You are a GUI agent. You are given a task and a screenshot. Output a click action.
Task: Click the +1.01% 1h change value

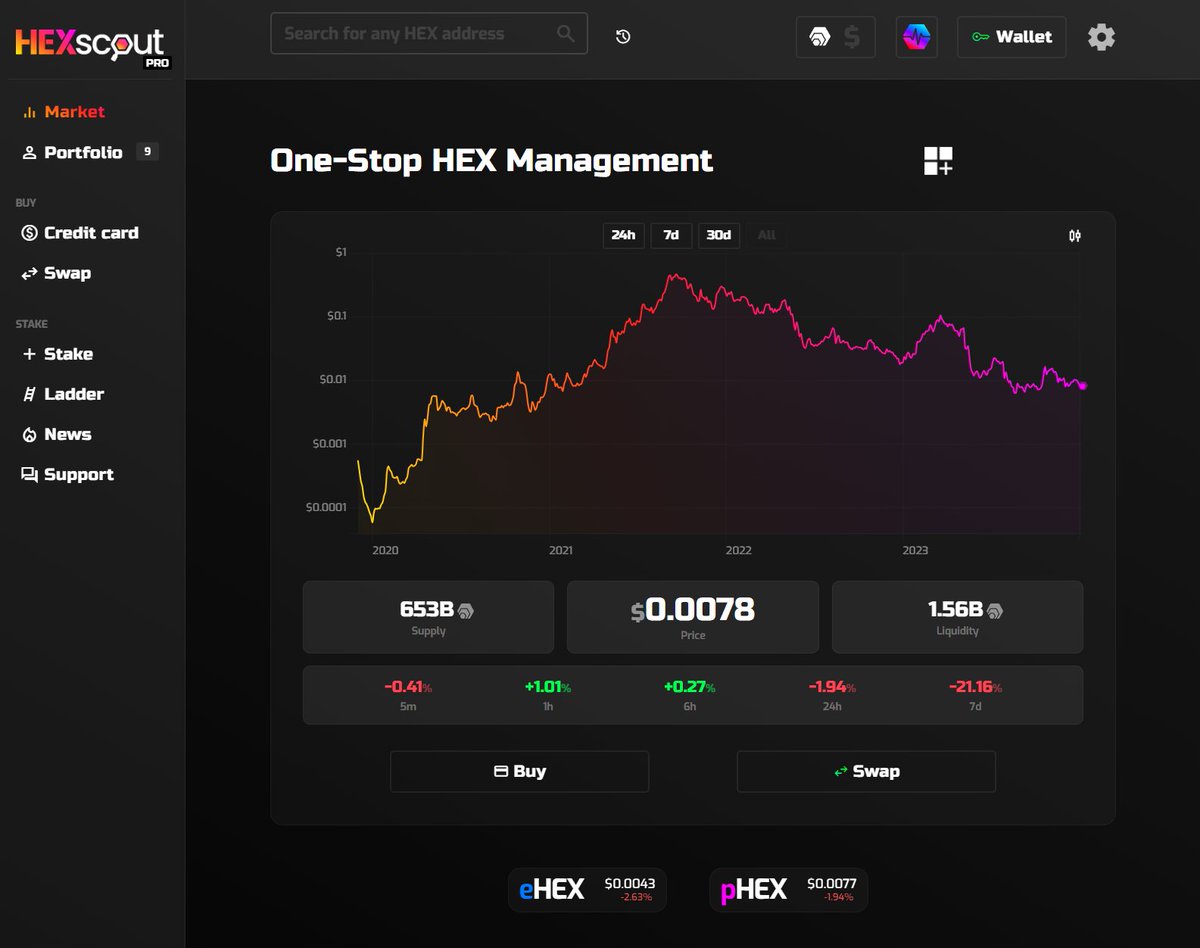tap(548, 687)
